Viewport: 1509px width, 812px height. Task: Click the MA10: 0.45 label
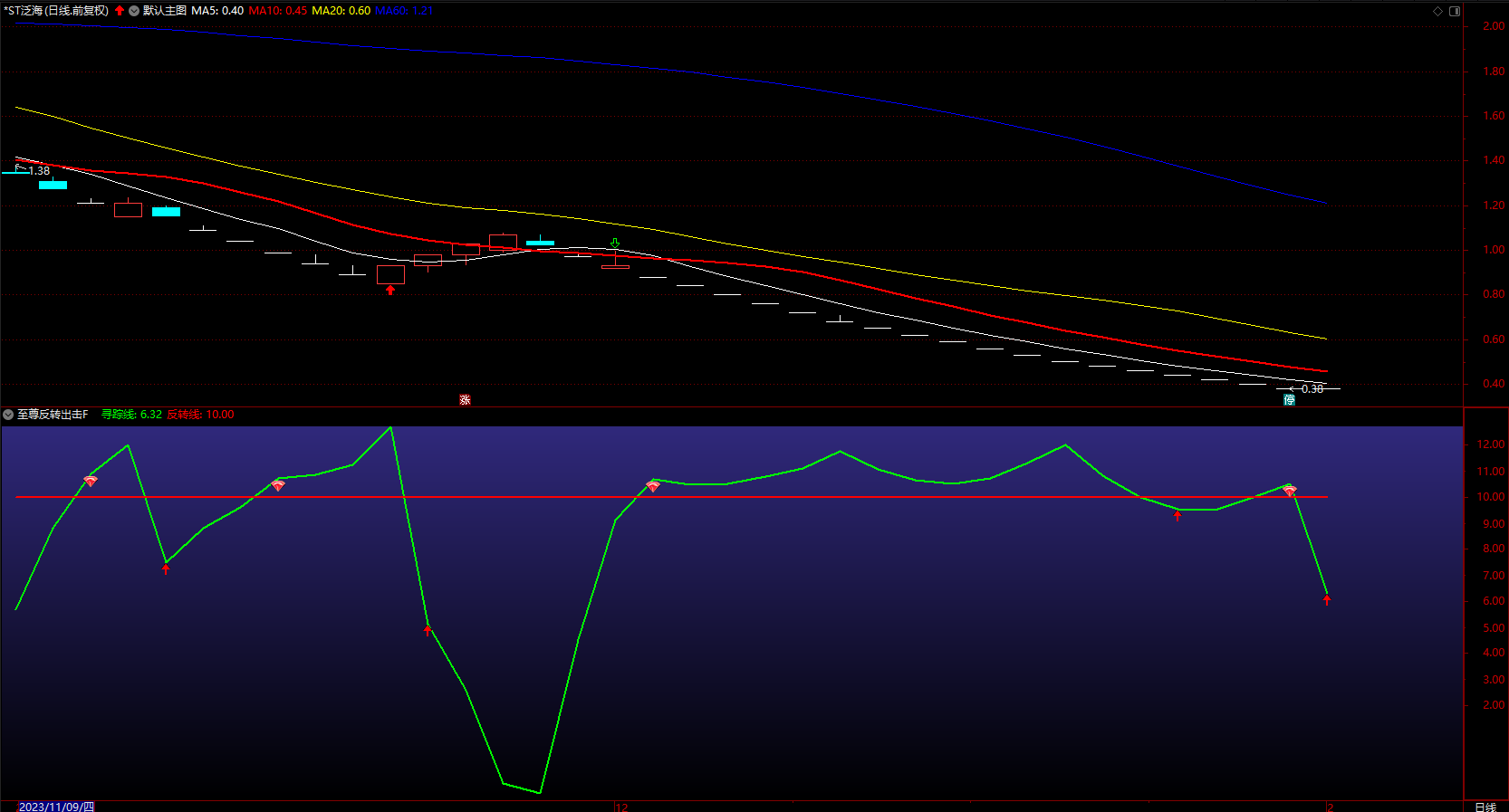[278, 11]
